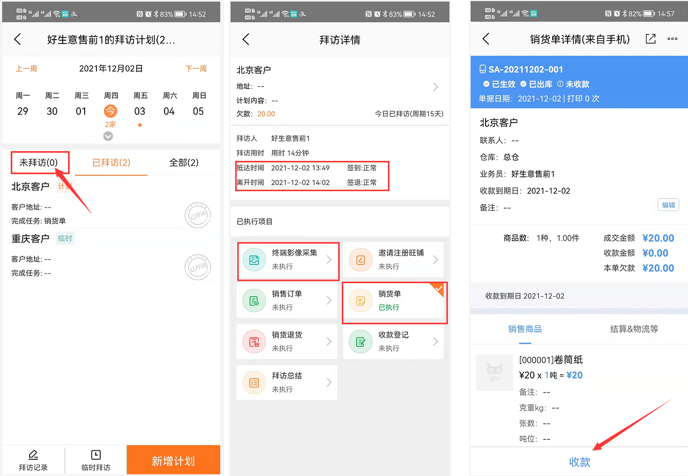Switch to the 已拜访(2) tab
Screen dimensions: 688x476
(111, 163)
